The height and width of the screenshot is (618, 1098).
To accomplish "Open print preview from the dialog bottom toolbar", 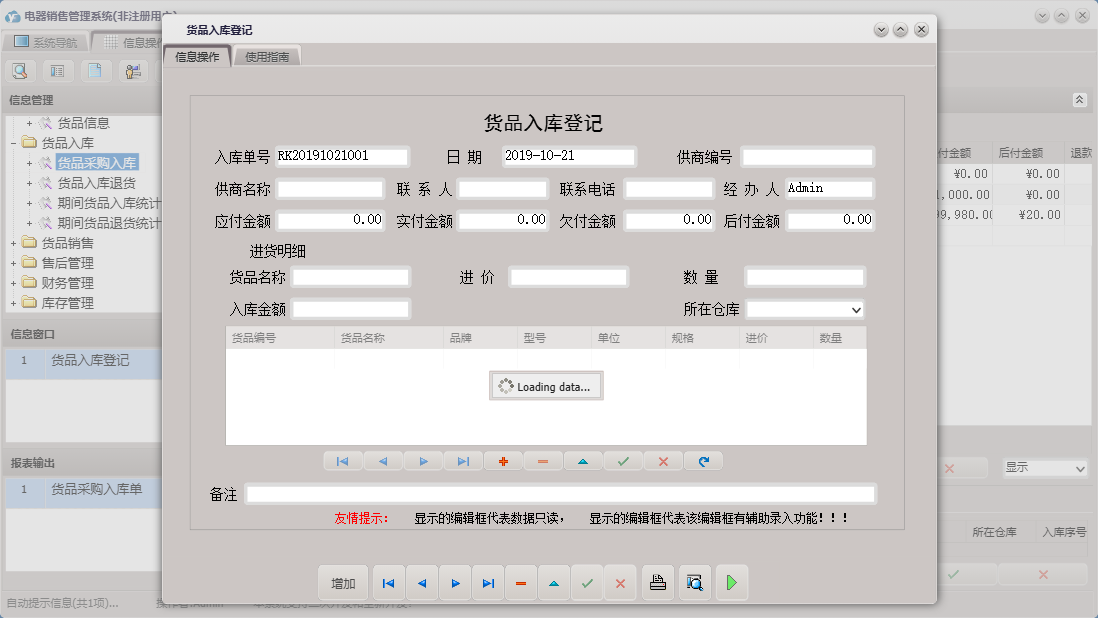I will 696,582.
